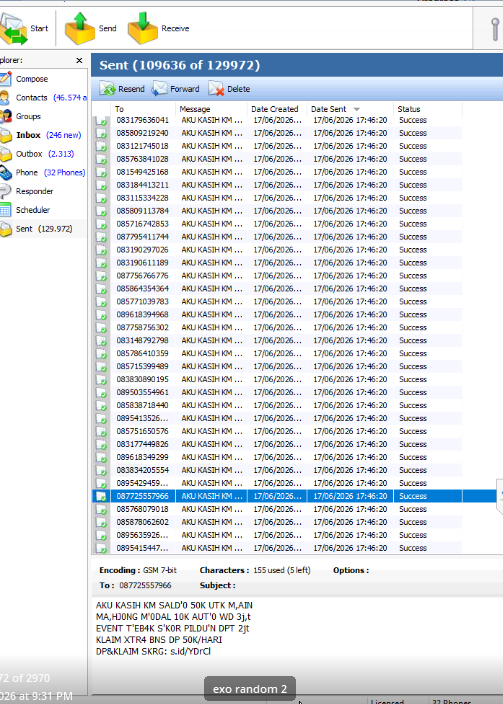Select the Sent (129.972) label
Screen dimensions: 503x704
pyautogui.click(x=44, y=229)
